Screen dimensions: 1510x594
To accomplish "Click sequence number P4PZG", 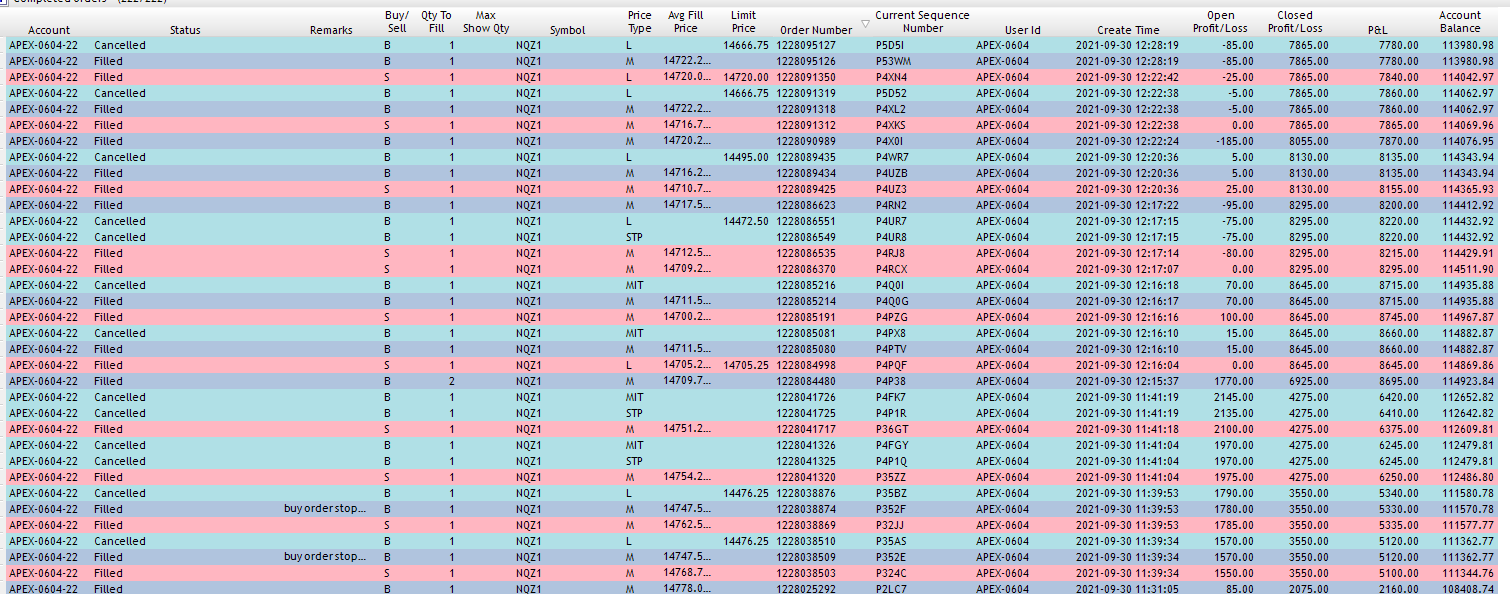I will (x=891, y=317).
